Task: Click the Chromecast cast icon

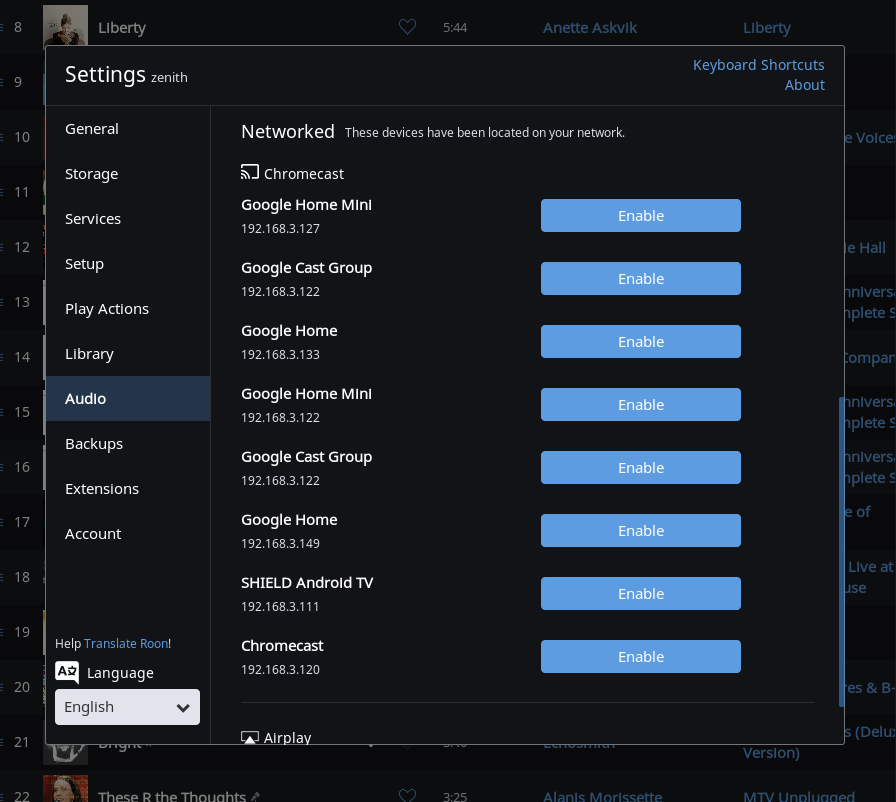Action: [249, 172]
